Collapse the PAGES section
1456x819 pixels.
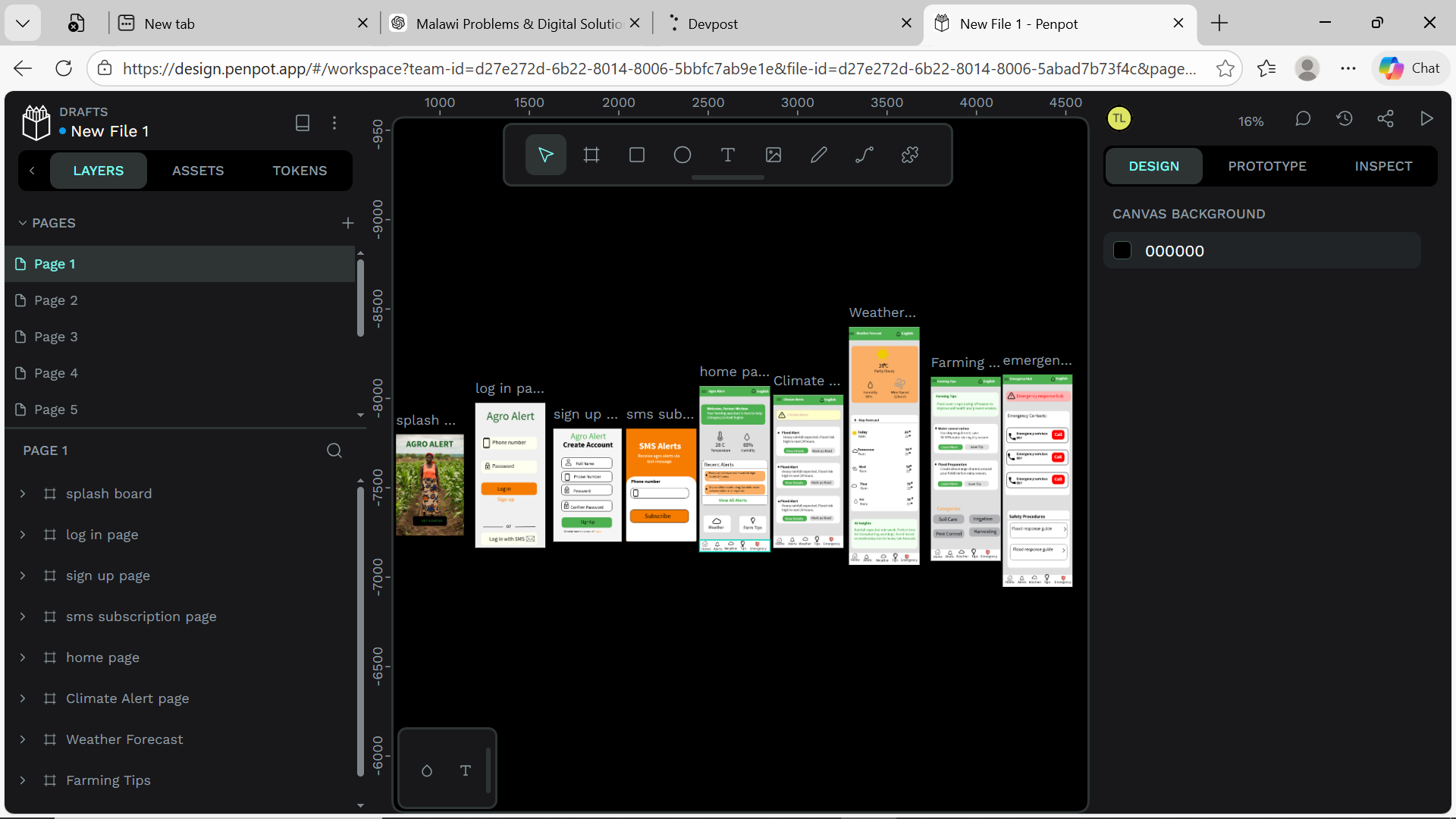(x=23, y=223)
